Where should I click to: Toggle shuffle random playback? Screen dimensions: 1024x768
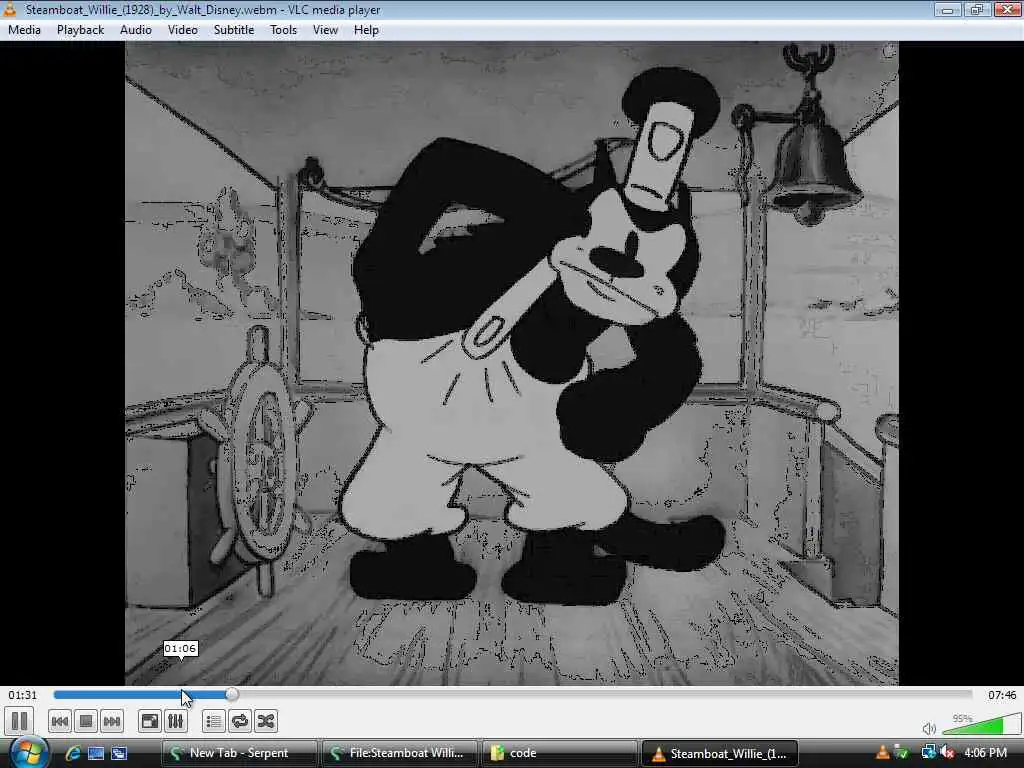tap(266, 721)
